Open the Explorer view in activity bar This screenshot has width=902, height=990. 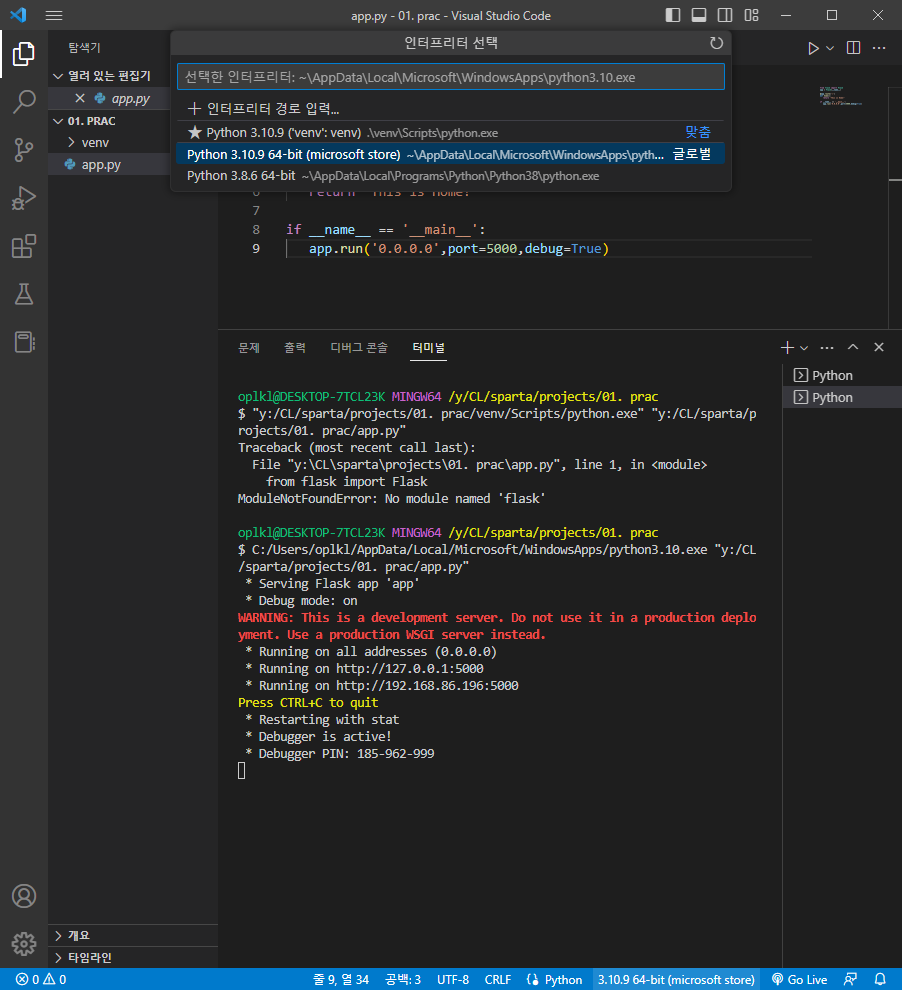pos(23,54)
